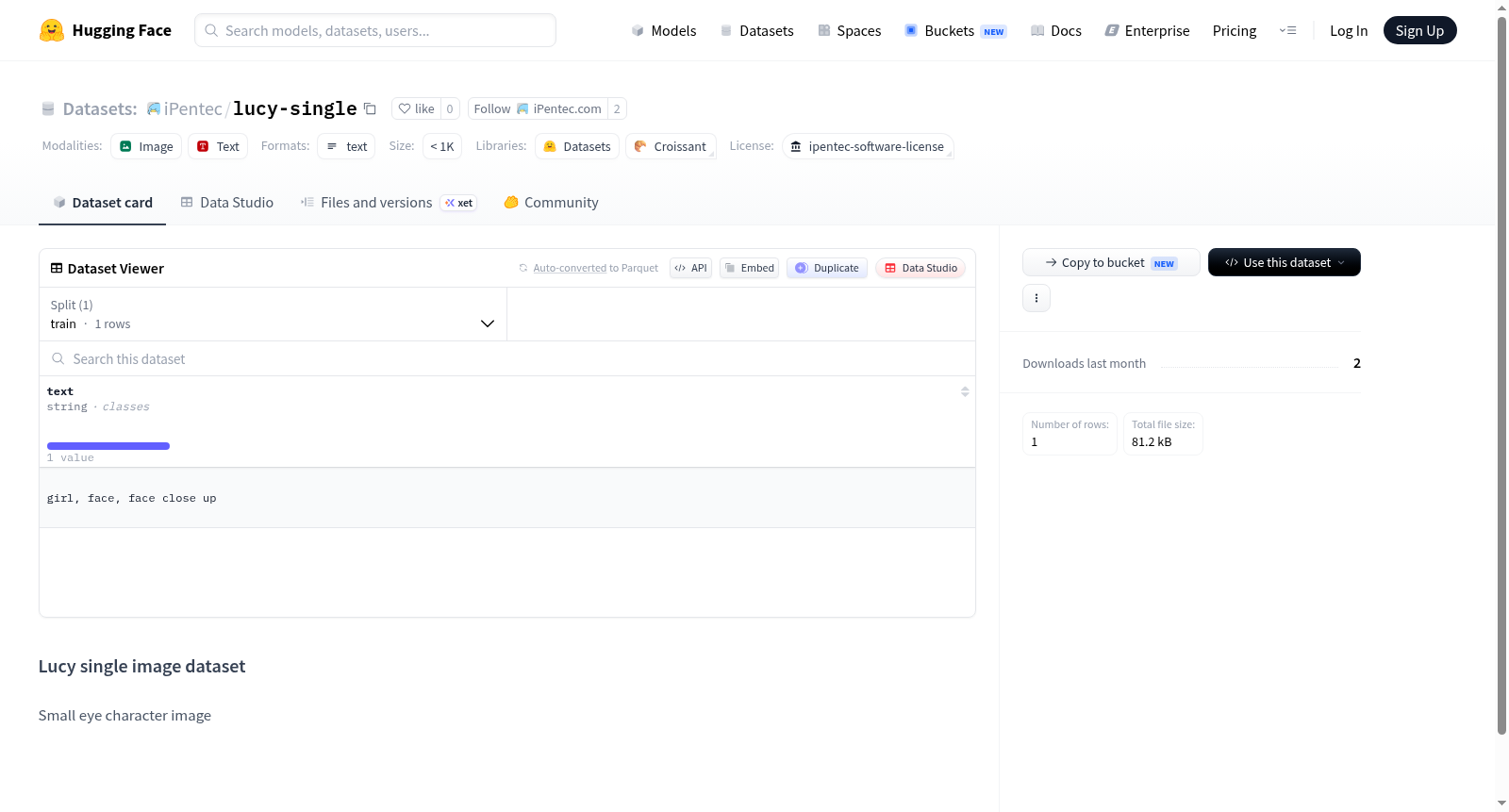The height and width of the screenshot is (812, 1509).
Task: Expand the Split train dropdown
Action: pos(273,315)
